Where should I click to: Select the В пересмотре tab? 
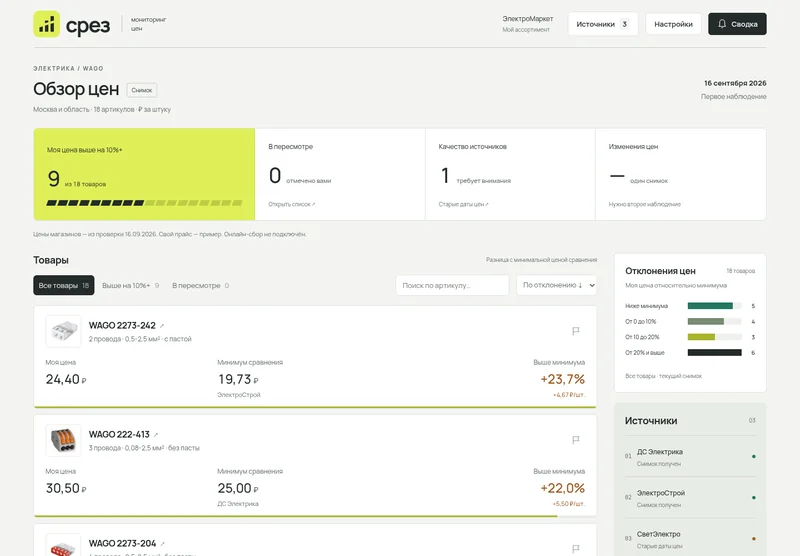tap(201, 286)
